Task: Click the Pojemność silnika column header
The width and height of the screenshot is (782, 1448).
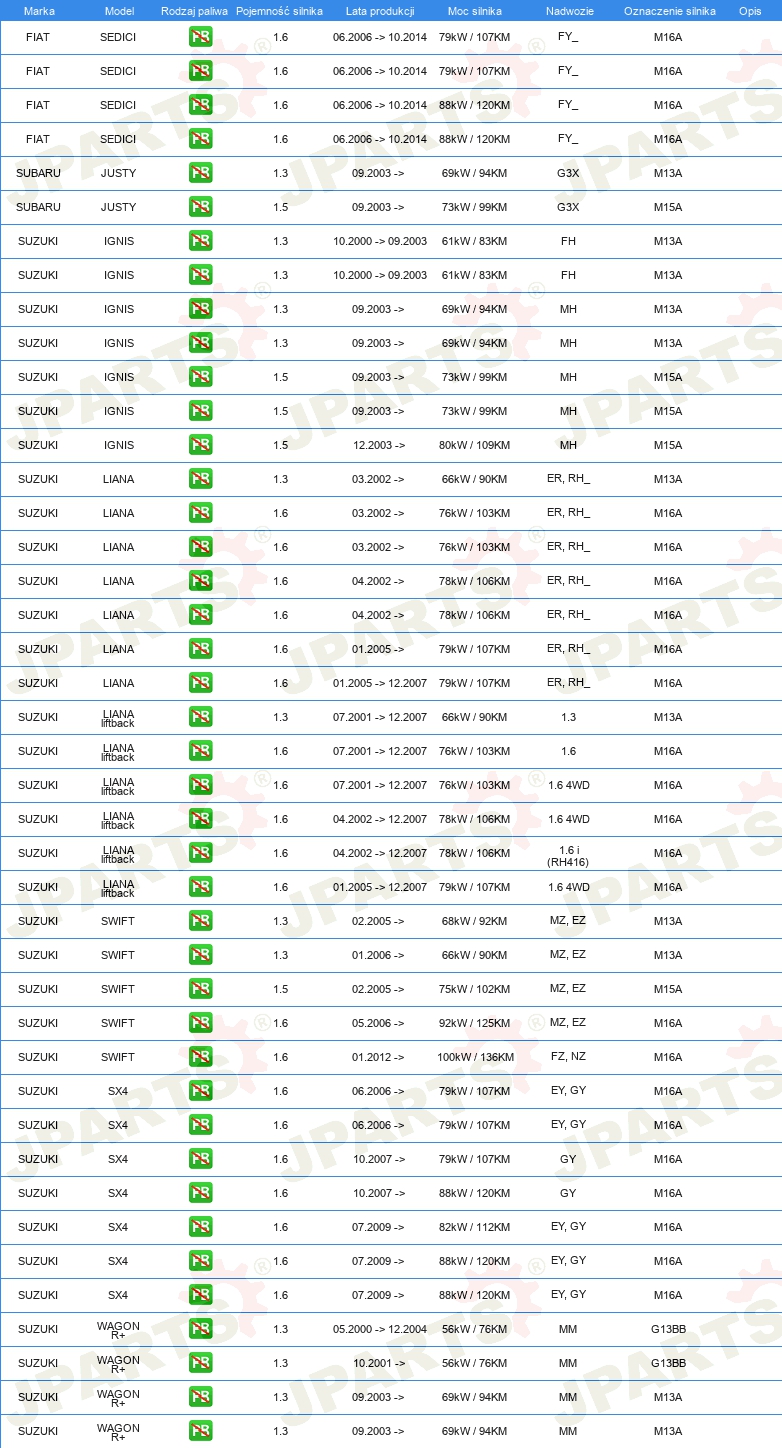Action: (279, 11)
